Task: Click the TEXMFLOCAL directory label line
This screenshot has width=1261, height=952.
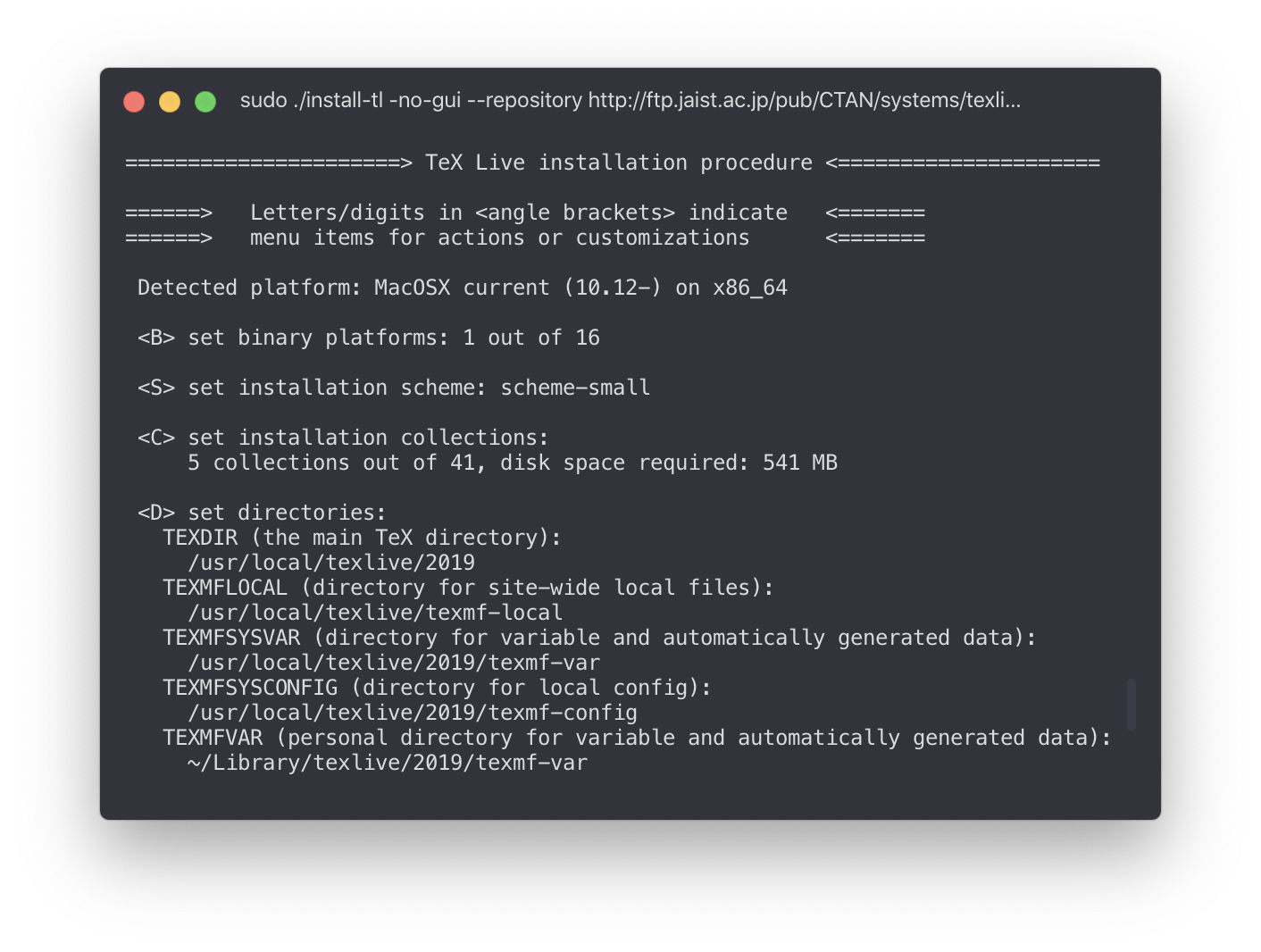Action: point(467,588)
